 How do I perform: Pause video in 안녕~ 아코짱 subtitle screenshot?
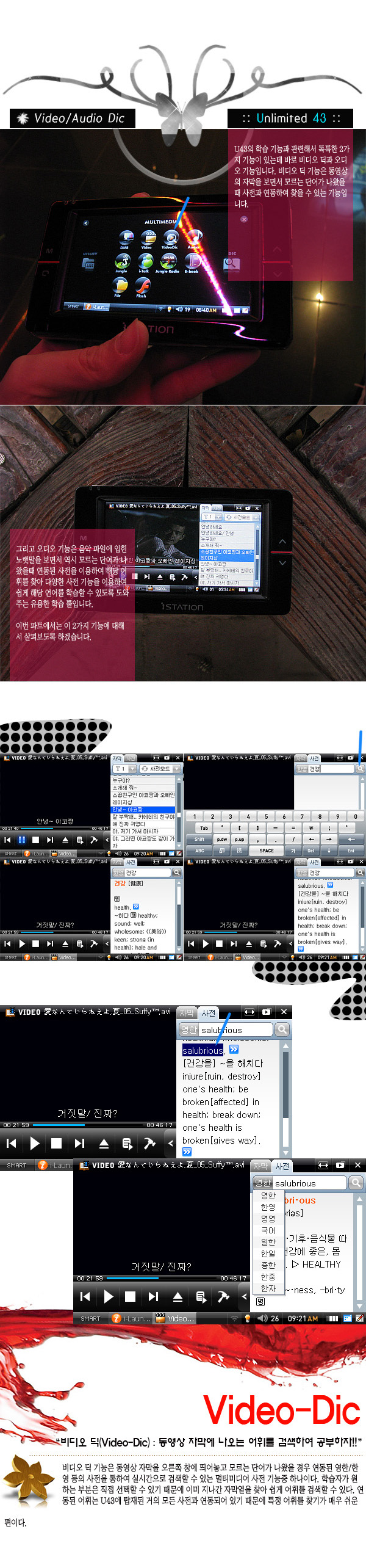(22, 840)
